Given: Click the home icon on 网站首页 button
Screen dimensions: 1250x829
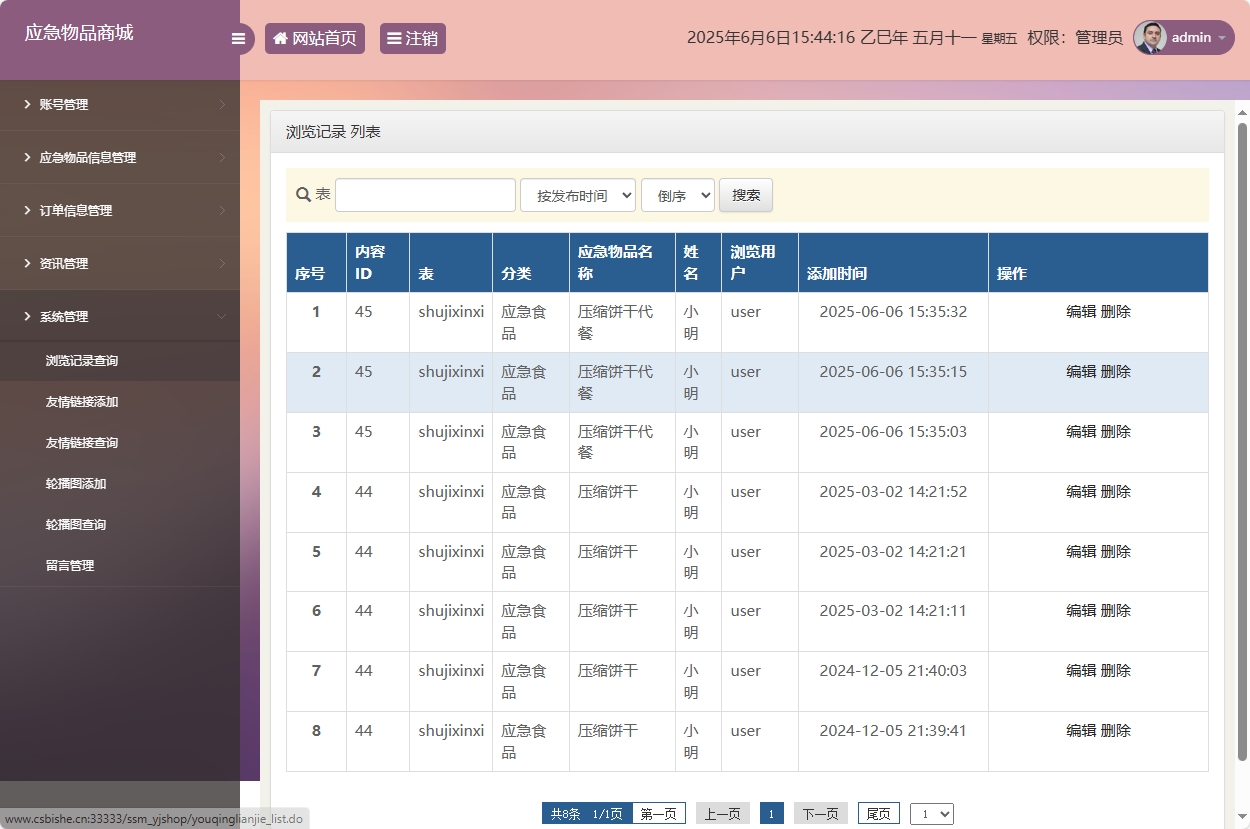Looking at the screenshot, I should click(x=280, y=39).
